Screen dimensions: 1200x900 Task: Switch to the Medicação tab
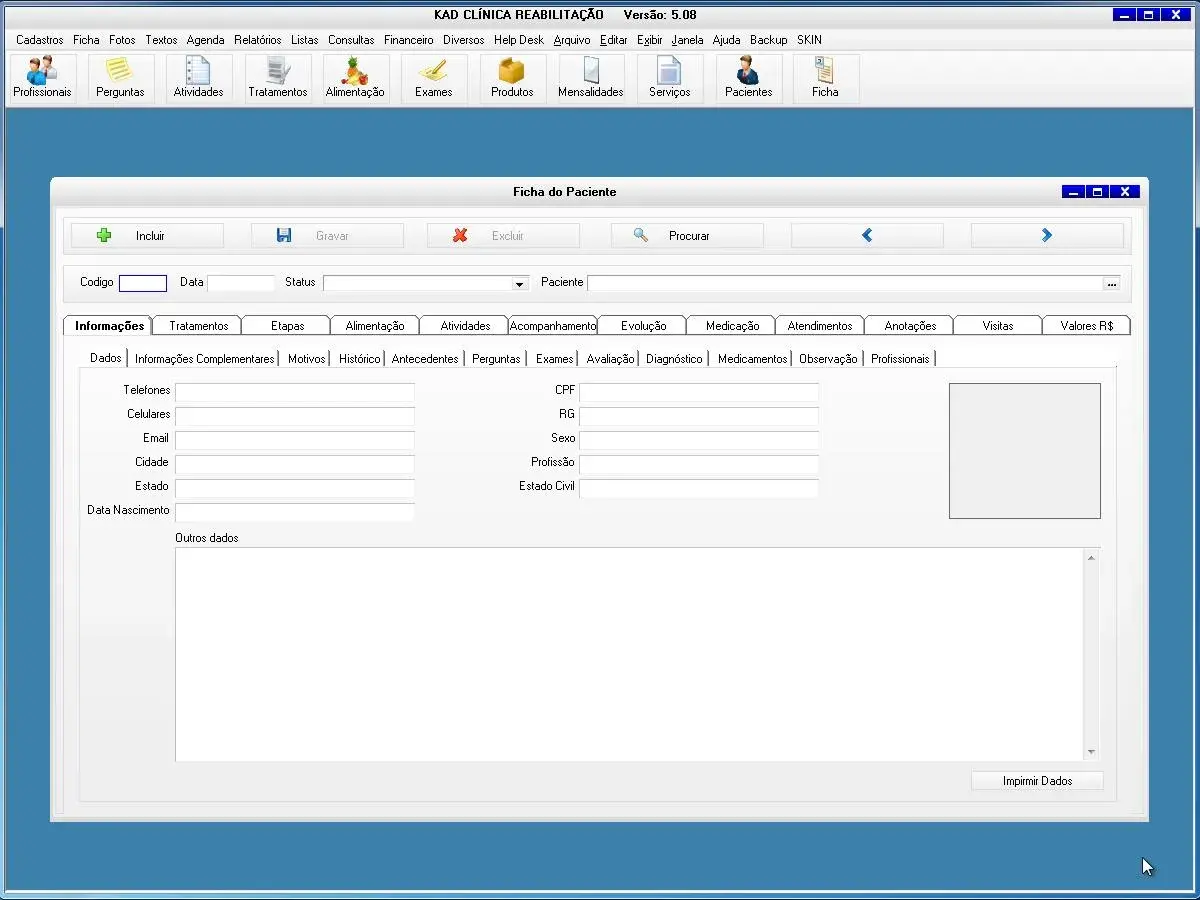pos(732,326)
